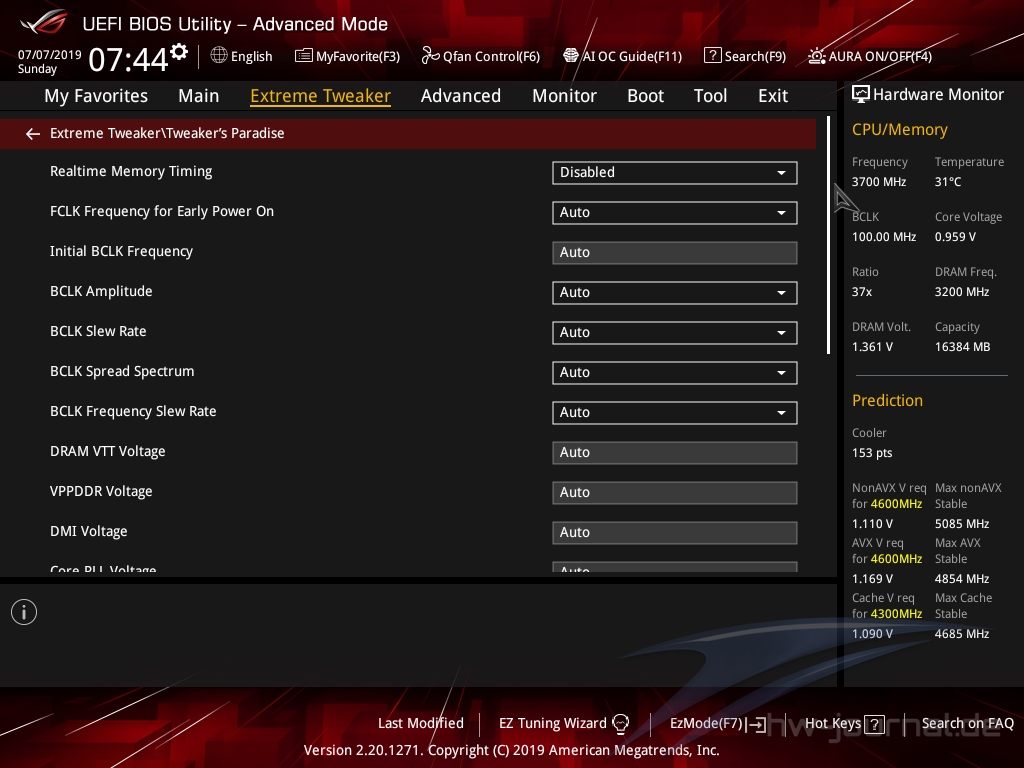Image resolution: width=1024 pixels, height=768 pixels.
Task: Select the Extreme Tweaker tab
Action: pos(321,96)
